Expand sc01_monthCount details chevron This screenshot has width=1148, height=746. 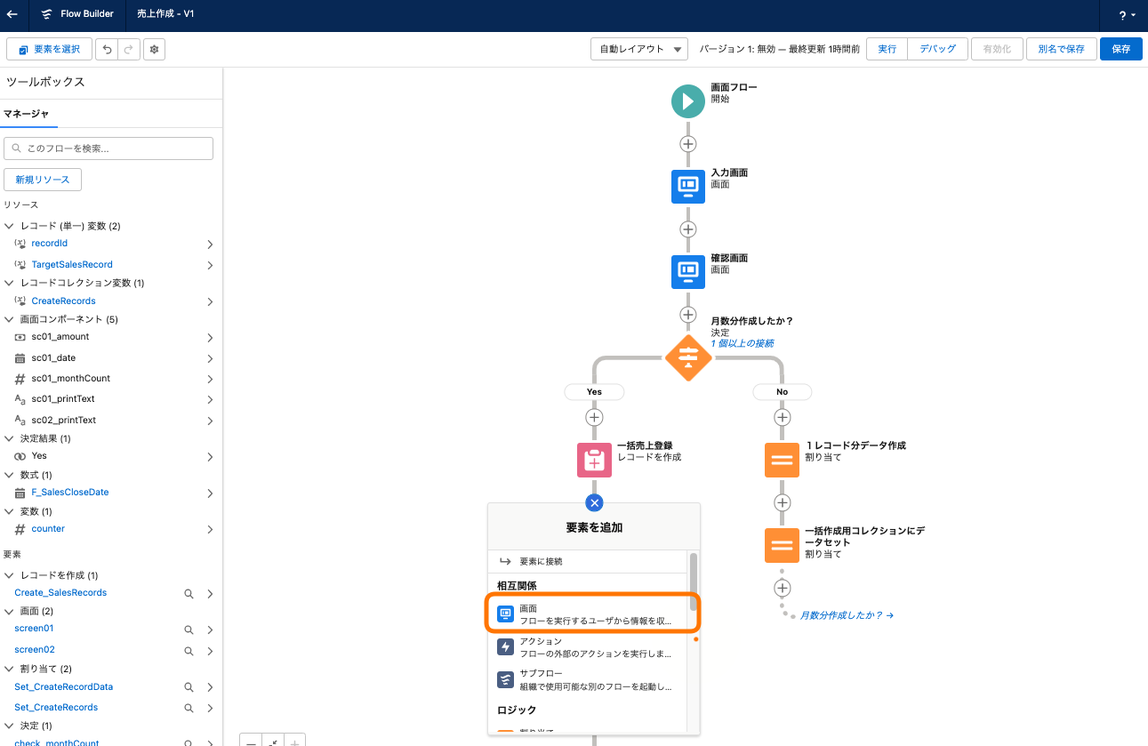[x=210, y=379]
